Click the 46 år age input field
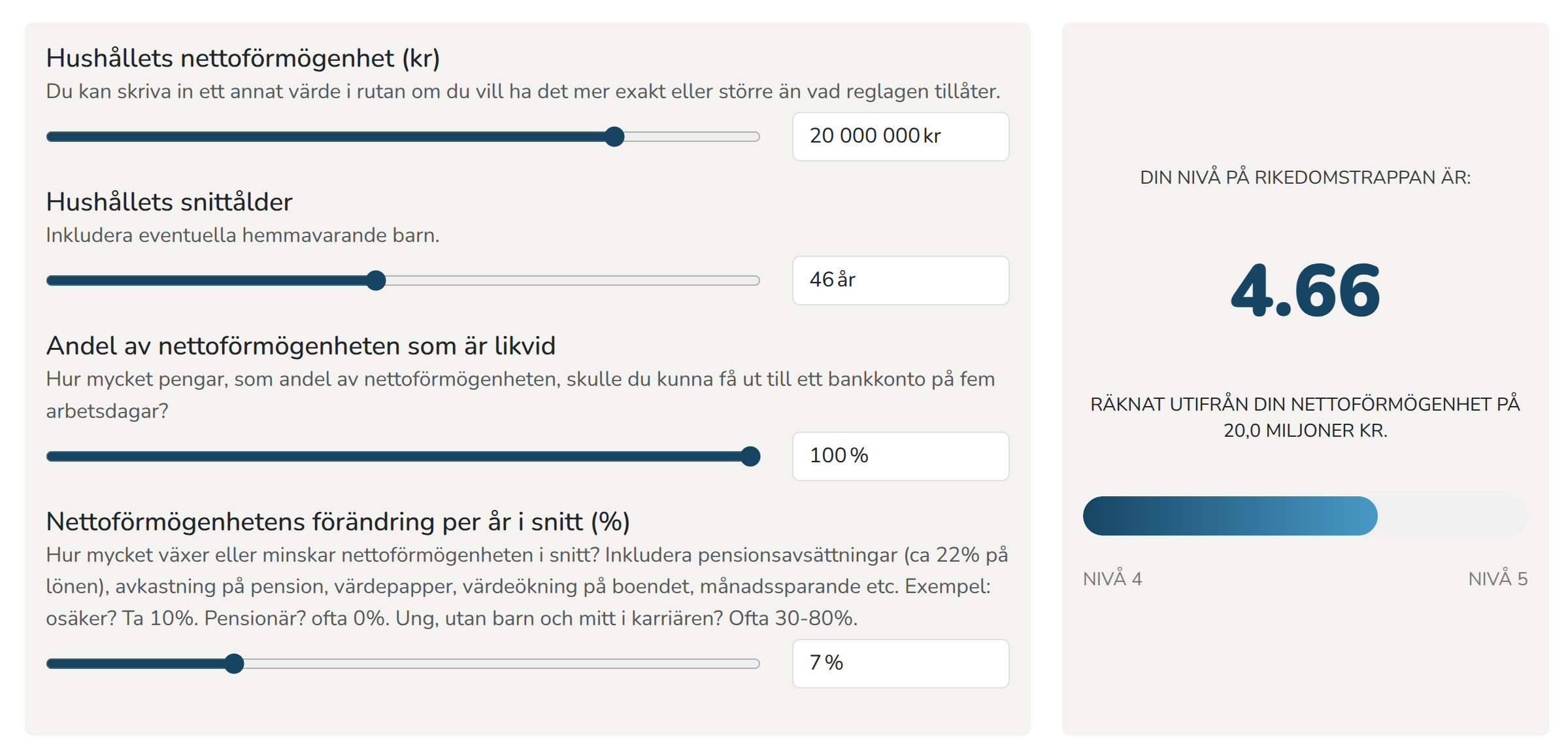Image resolution: width=1568 pixels, height=750 pixels. 899,281
